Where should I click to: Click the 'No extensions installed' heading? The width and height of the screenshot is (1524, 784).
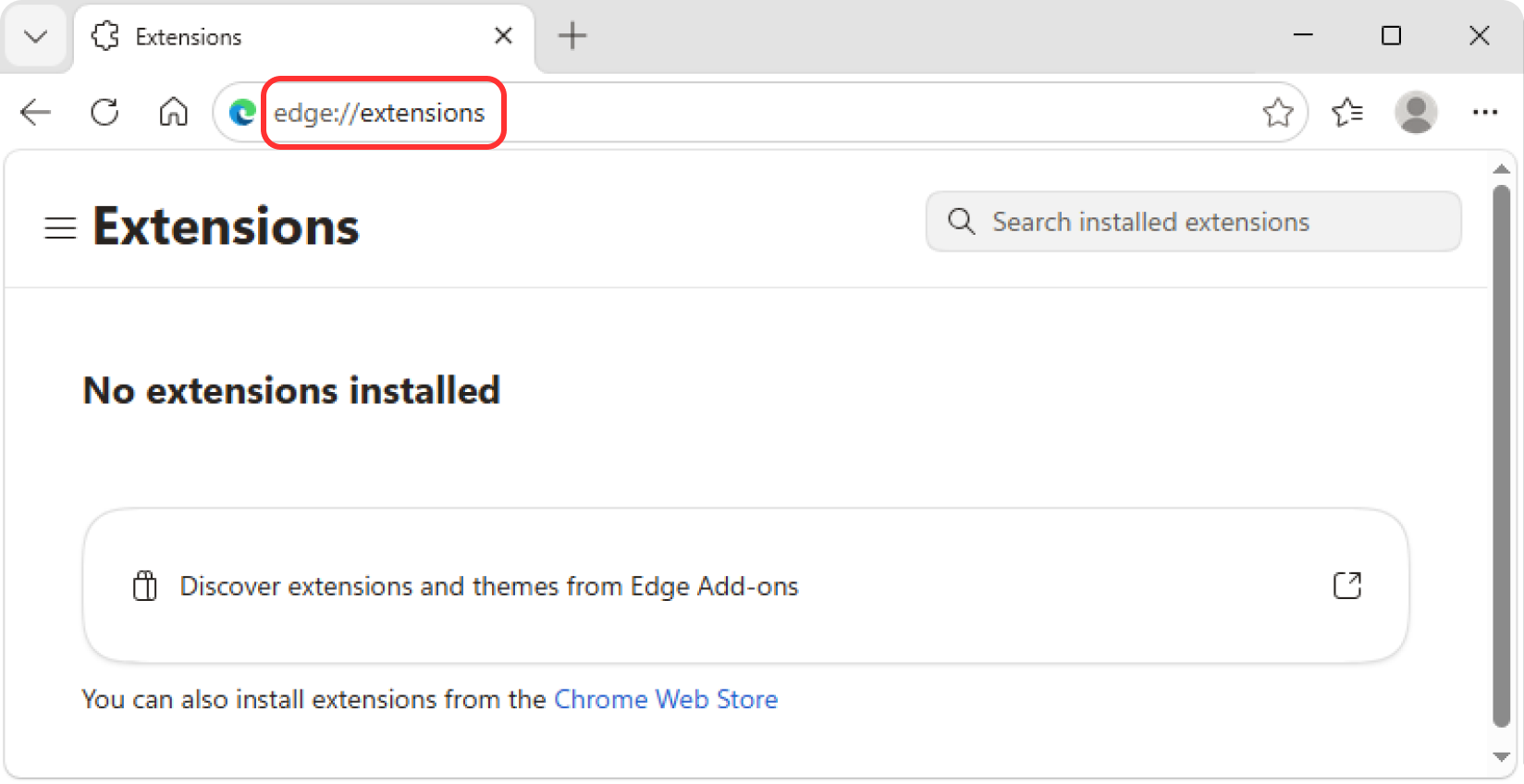click(291, 390)
